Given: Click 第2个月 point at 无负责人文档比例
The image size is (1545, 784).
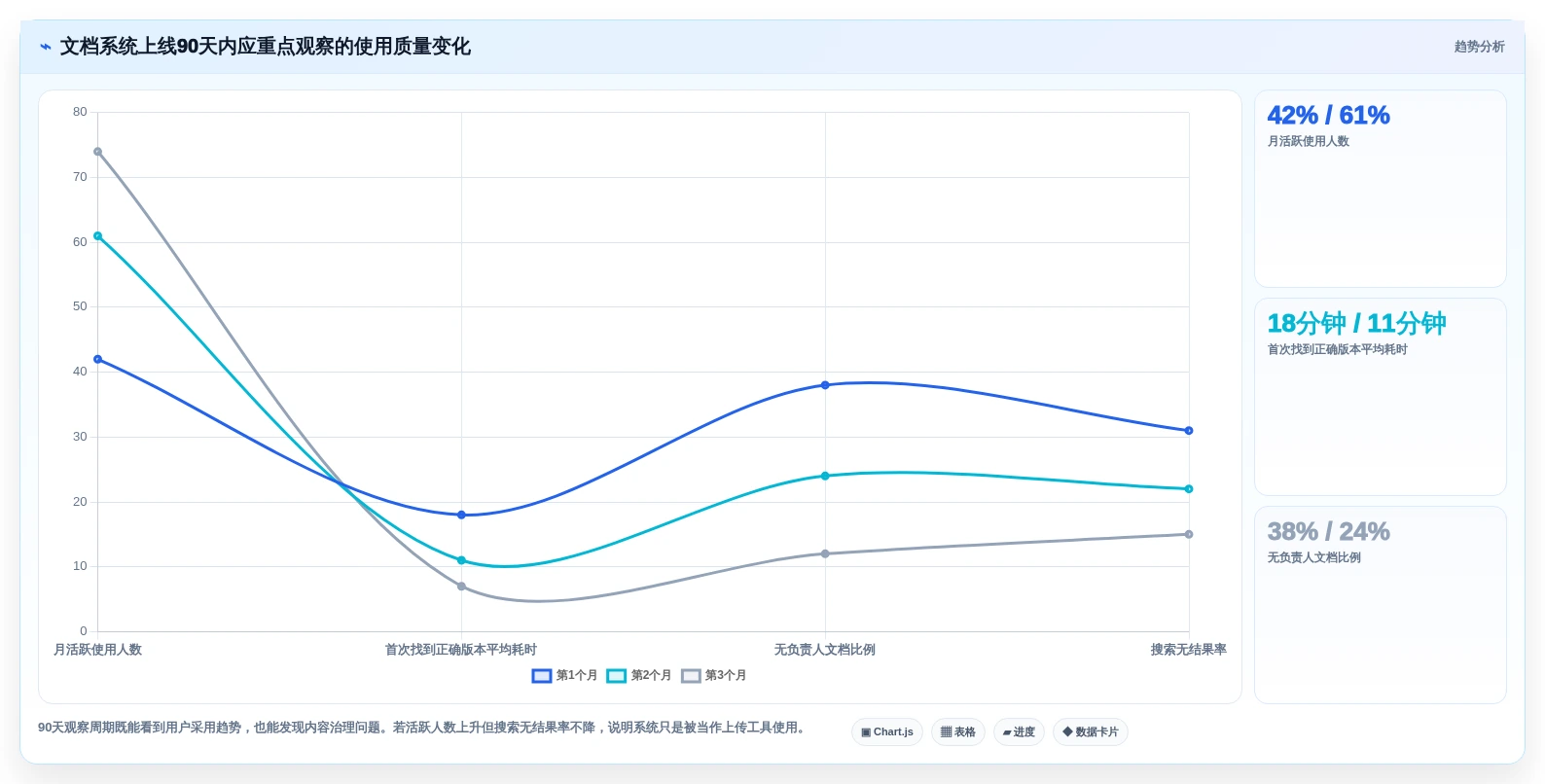Looking at the screenshot, I should [825, 476].
